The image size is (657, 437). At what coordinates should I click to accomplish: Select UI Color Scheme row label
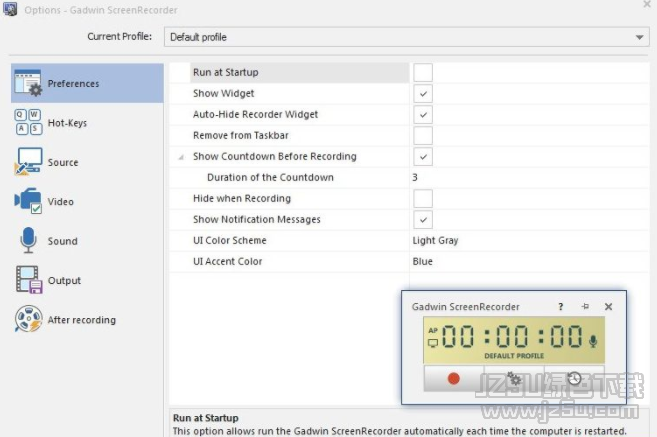230,240
